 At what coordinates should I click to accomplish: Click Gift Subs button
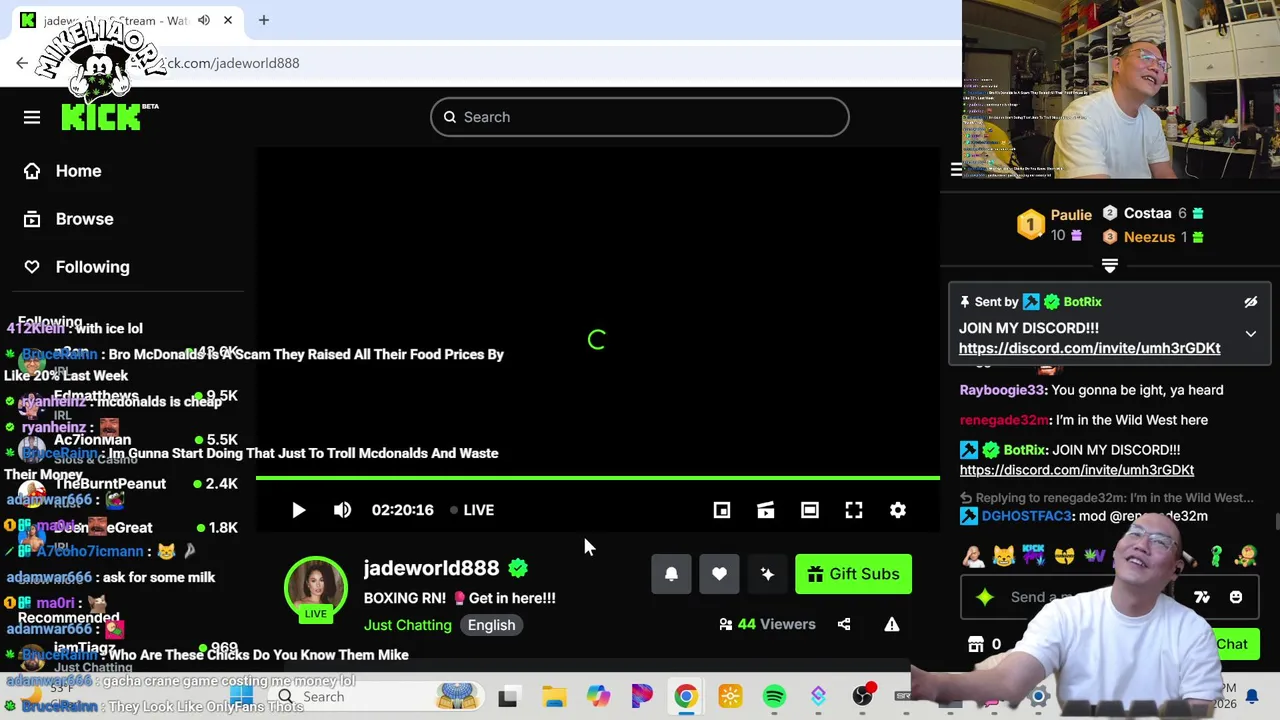pyautogui.click(x=853, y=574)
